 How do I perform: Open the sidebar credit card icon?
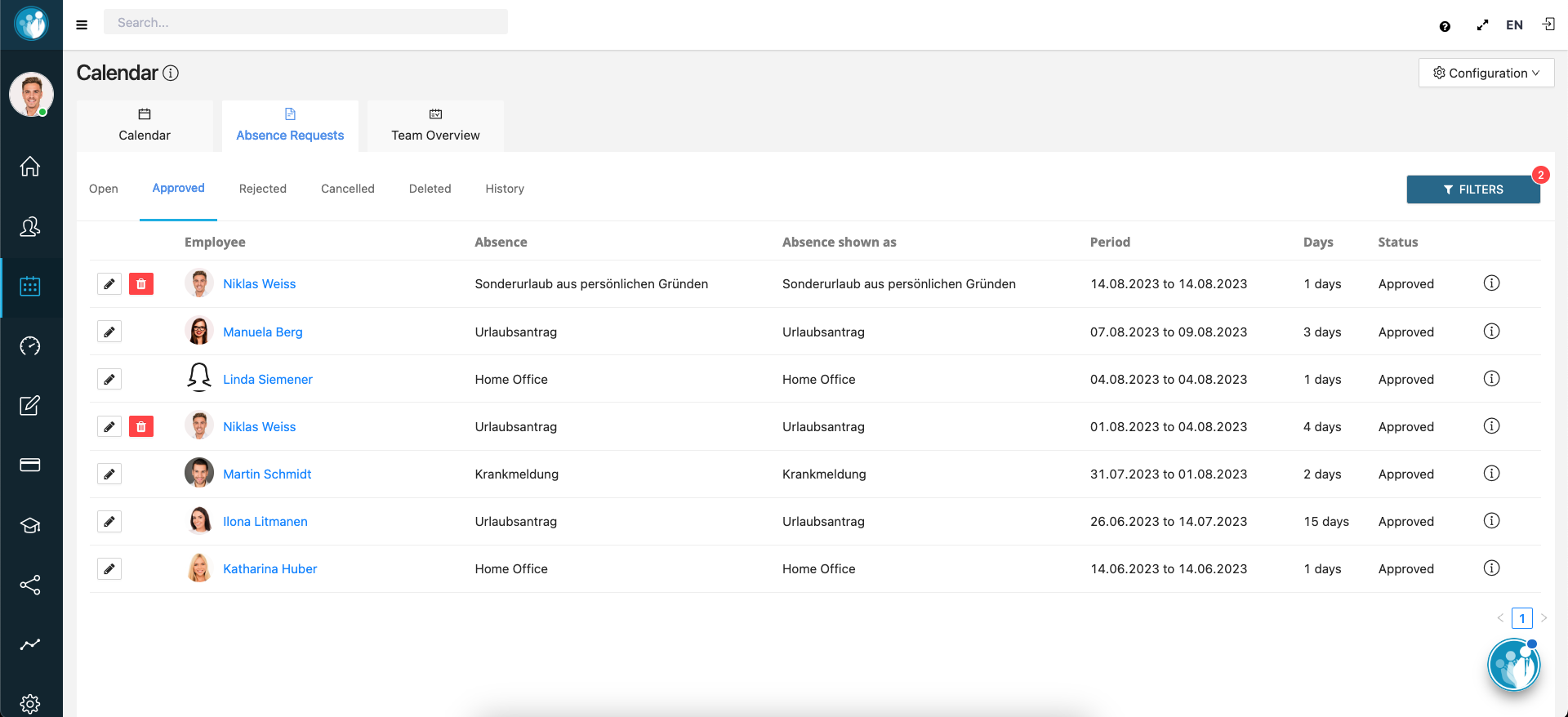pyautogui.click(x=30, y=465)
